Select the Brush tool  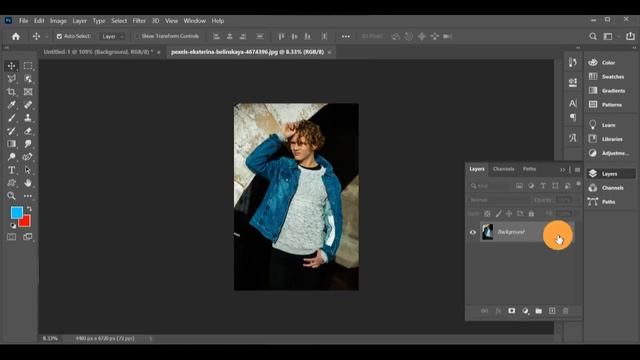pyautogui.click(x=11, y=118)
